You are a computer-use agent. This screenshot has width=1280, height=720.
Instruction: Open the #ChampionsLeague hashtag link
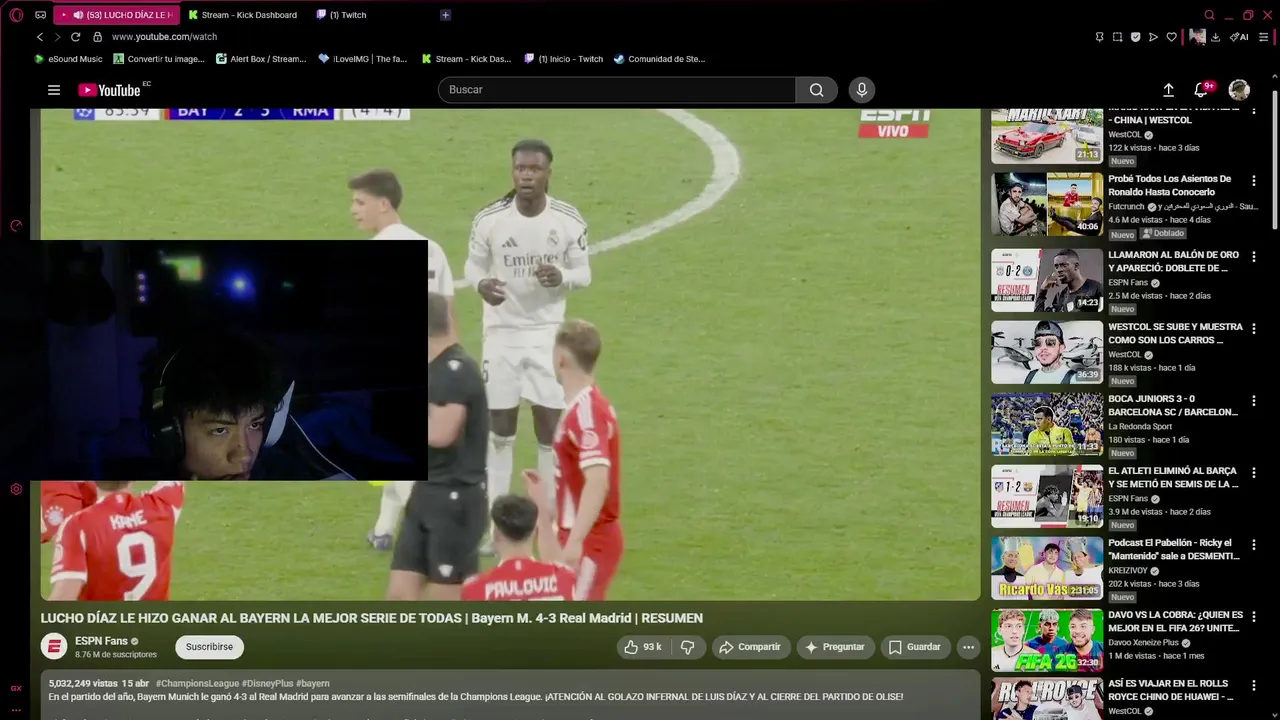[x=197, y=683]
